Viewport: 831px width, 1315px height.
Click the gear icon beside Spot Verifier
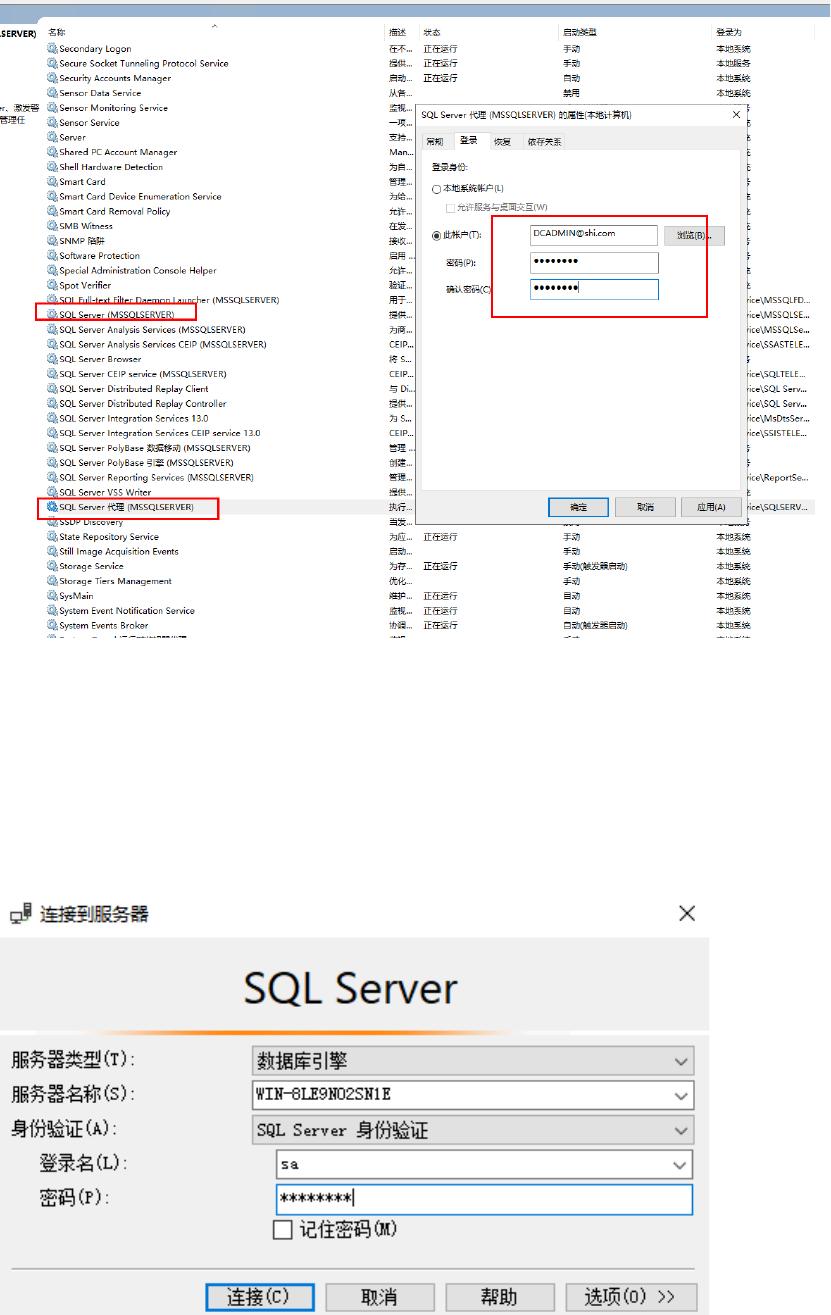[x=52, y=285]
